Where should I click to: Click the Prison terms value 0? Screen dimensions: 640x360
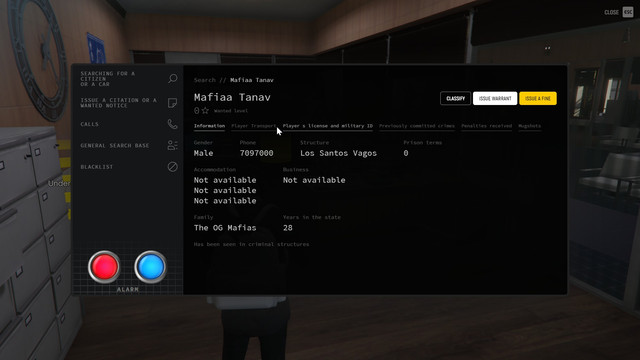406,153
